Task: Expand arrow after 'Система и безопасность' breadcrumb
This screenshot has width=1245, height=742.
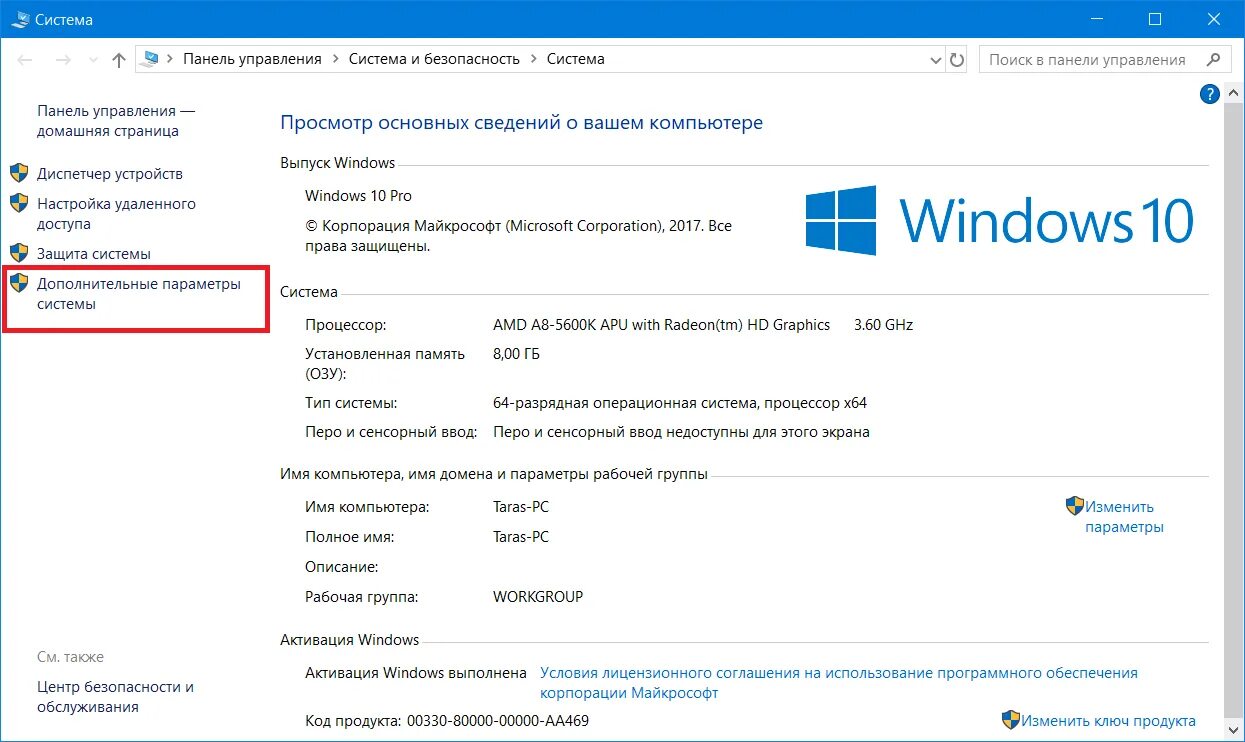Action: [x=533, y=59]
